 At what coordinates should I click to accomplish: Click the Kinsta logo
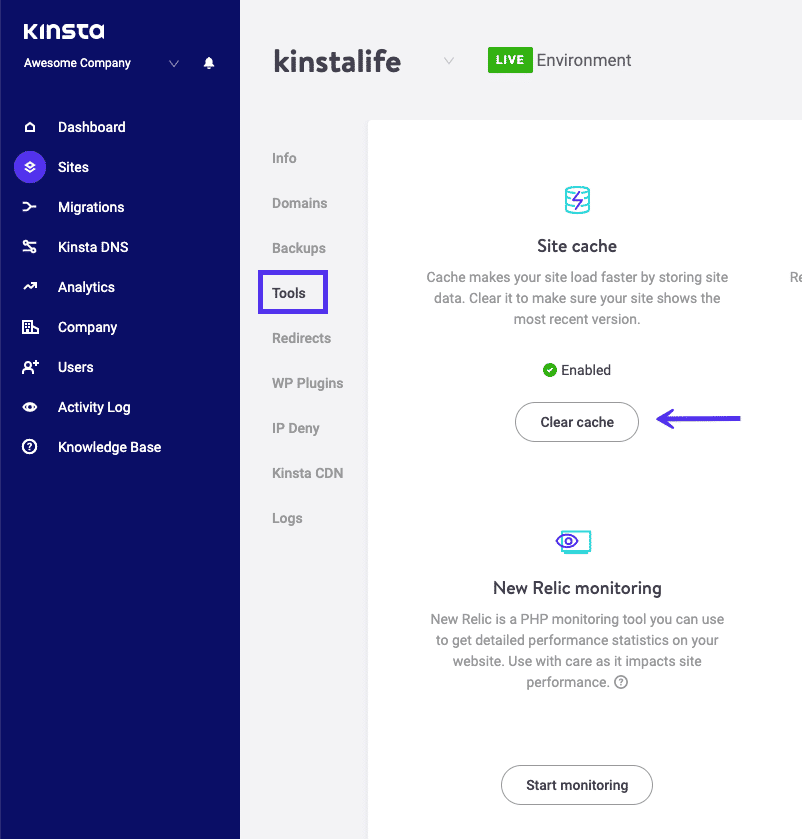pos(64,30)
